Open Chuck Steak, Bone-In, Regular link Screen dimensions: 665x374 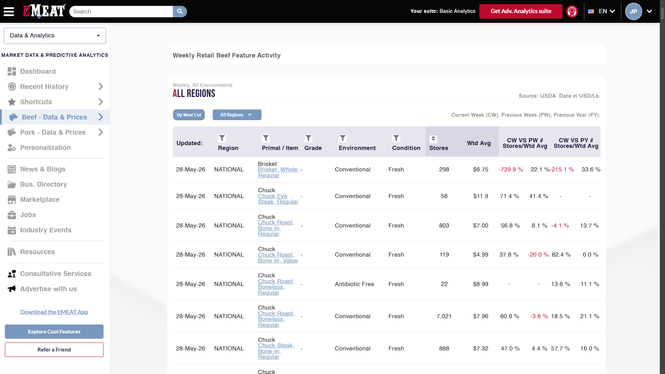pyautogui.click(x=276, y=351)
